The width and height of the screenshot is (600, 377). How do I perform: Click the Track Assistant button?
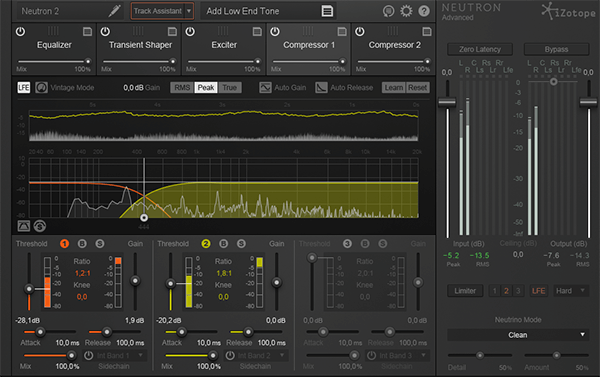(158, 11)
